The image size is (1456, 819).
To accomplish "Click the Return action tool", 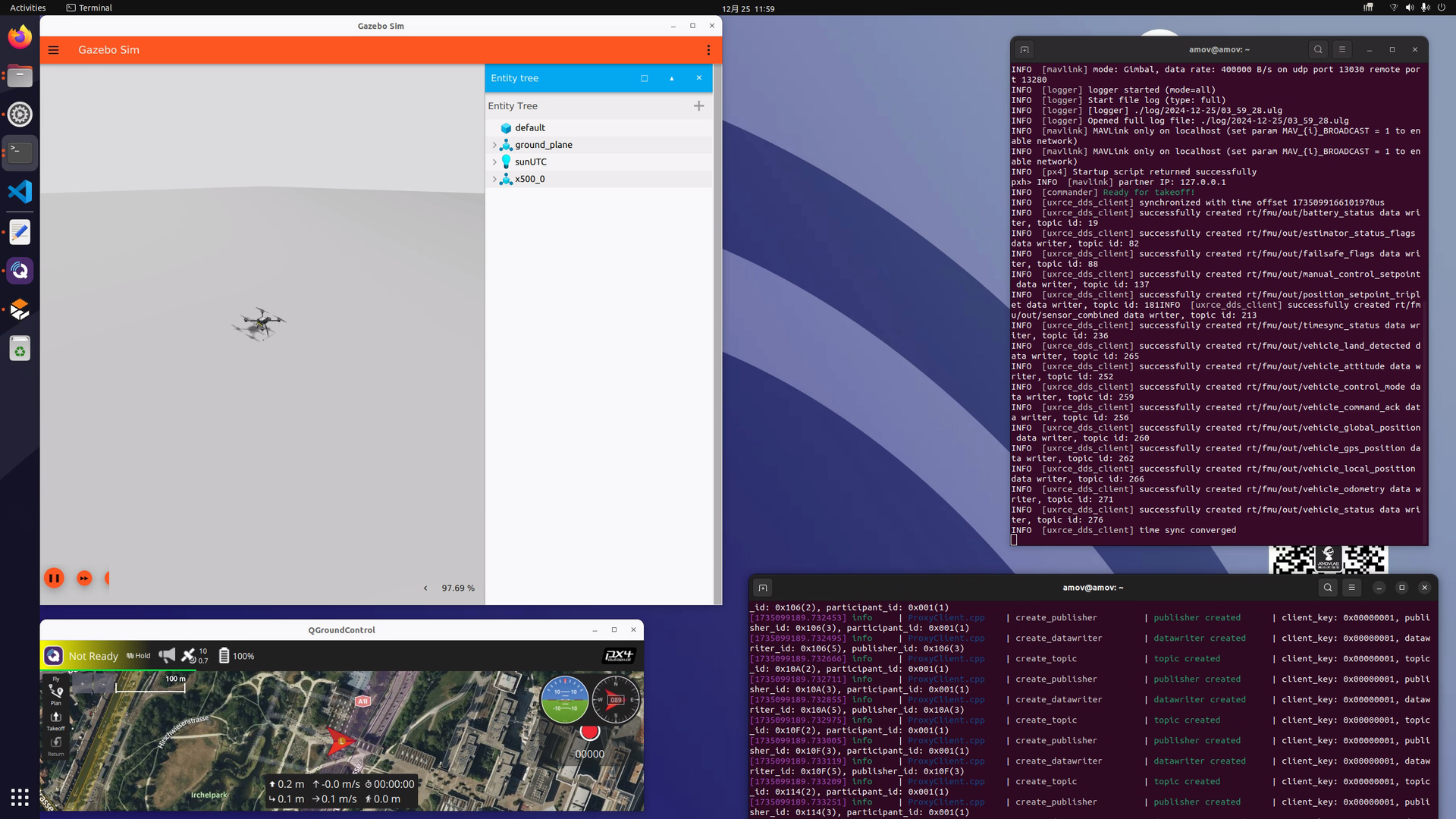I will click(x=55, y=746).
